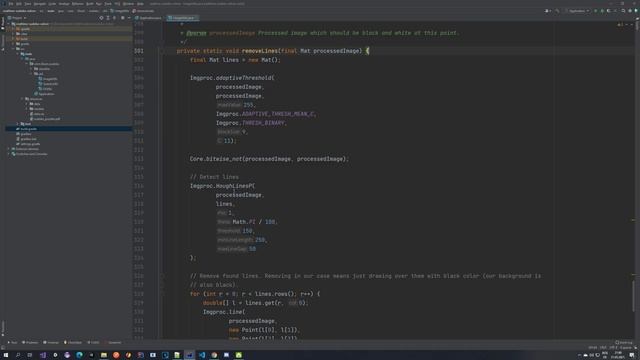Open the Run tool window button
Image resolution: width=640 pixels, height=360 pixels.
point(12,342)
